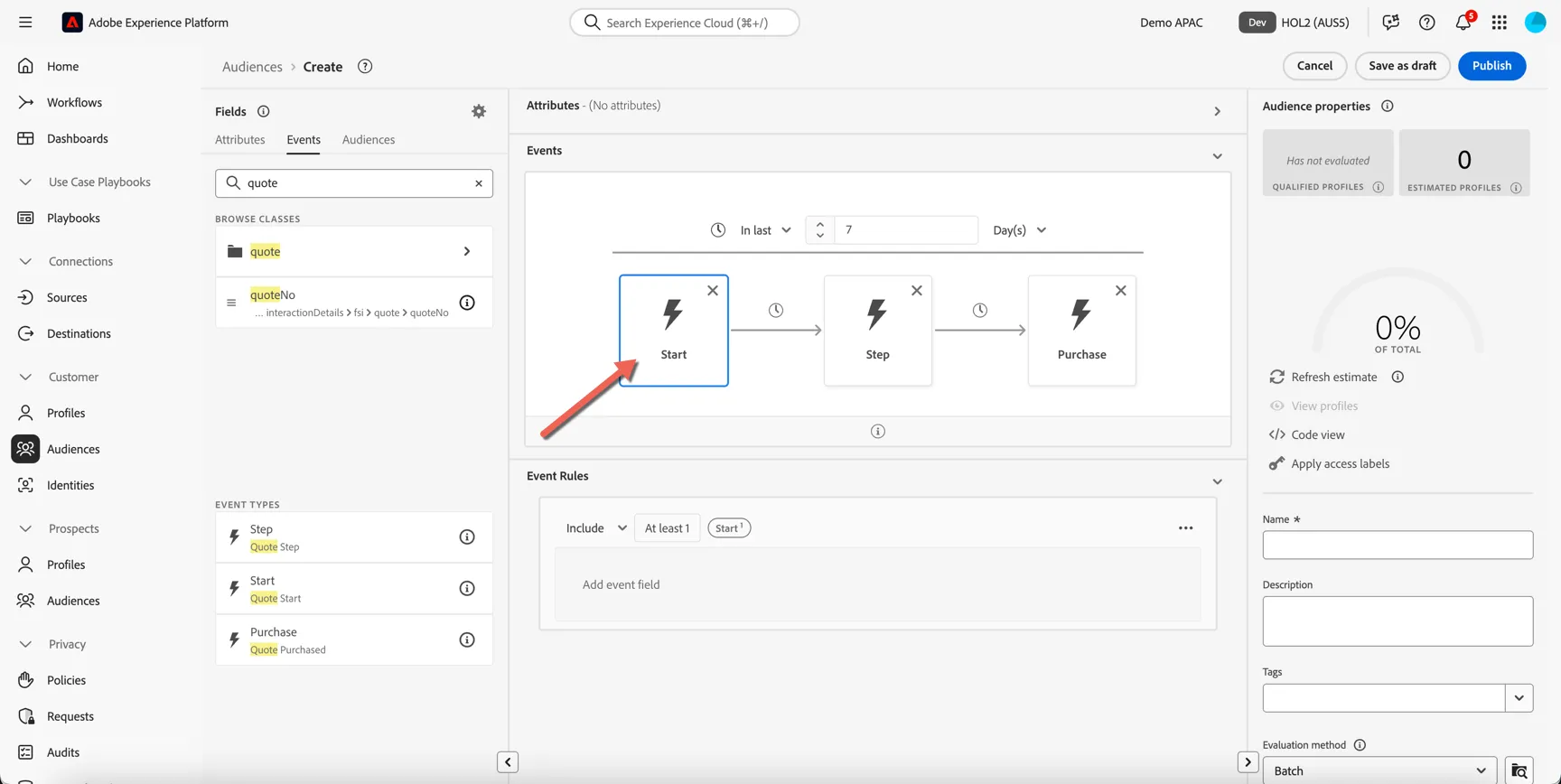Collapse the Event Rules section
Image resolution: width=1561 pixels, height=784 pixels.
pyautogui.click(x=1218, y=481)
